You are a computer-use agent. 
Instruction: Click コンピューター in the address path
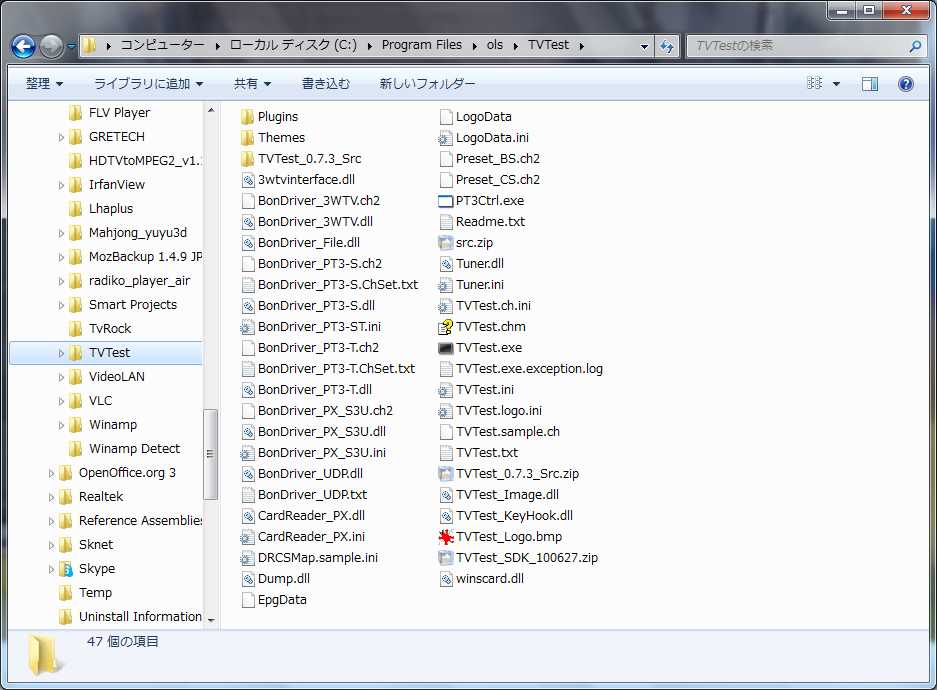click(163, 45)
